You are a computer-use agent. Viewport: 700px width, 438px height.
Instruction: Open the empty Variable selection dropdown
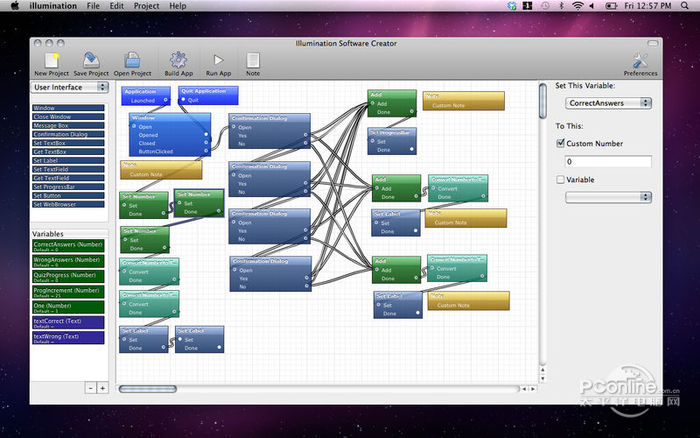pyautogui.click(x=608, y=197)
